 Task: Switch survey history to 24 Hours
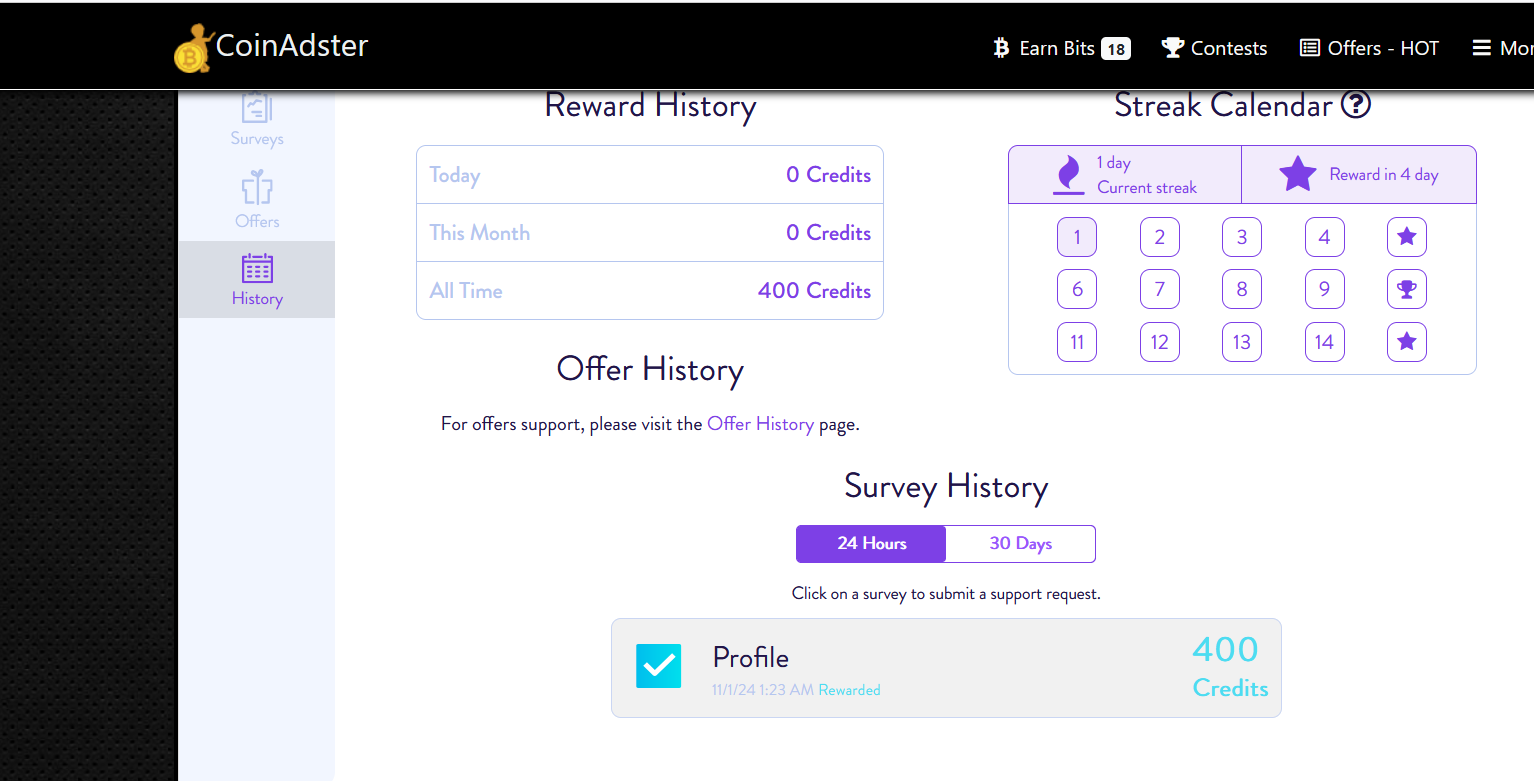click(x=871, y=544)
